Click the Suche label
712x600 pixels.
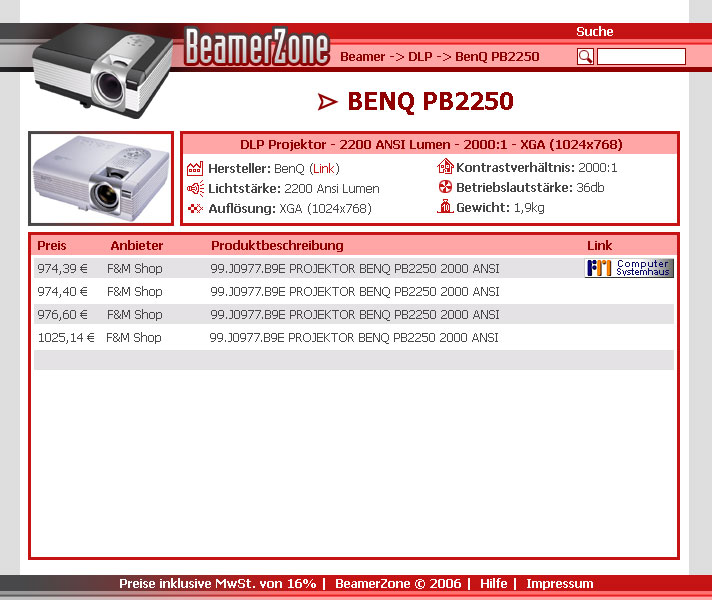pos(594,31)
